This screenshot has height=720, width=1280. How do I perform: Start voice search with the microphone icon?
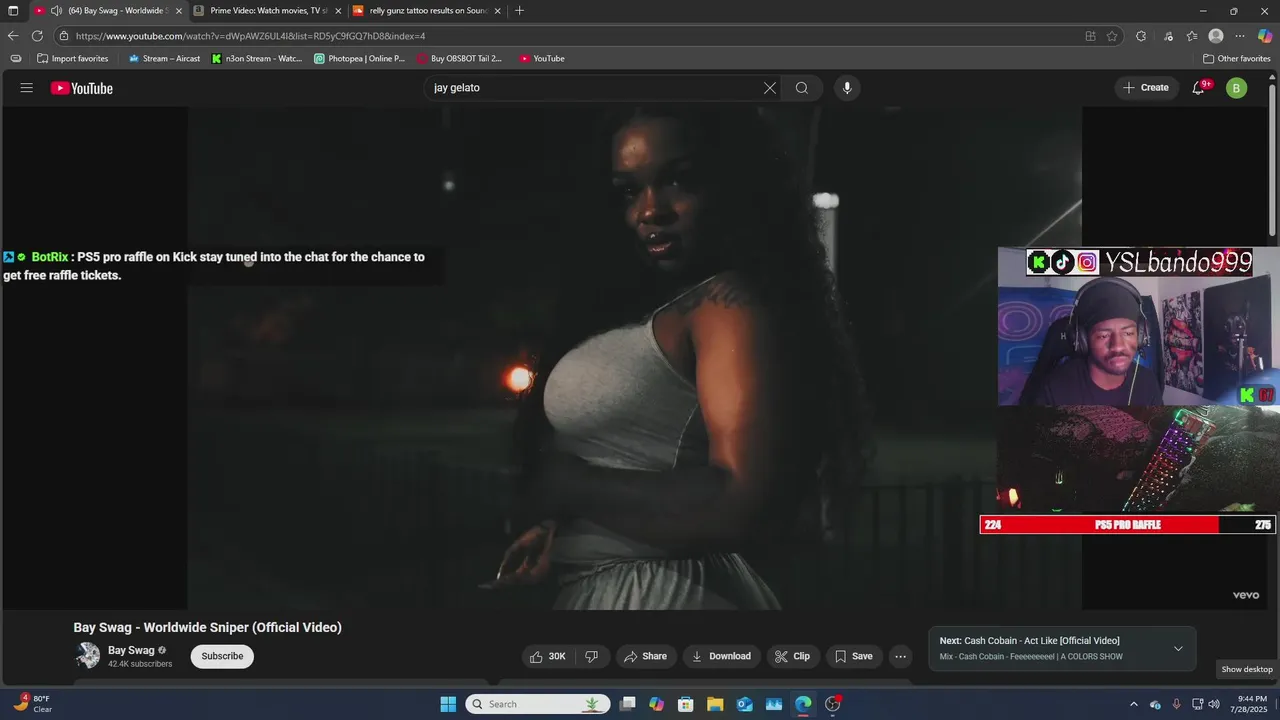pyautogui.click(x=847, y=88)
